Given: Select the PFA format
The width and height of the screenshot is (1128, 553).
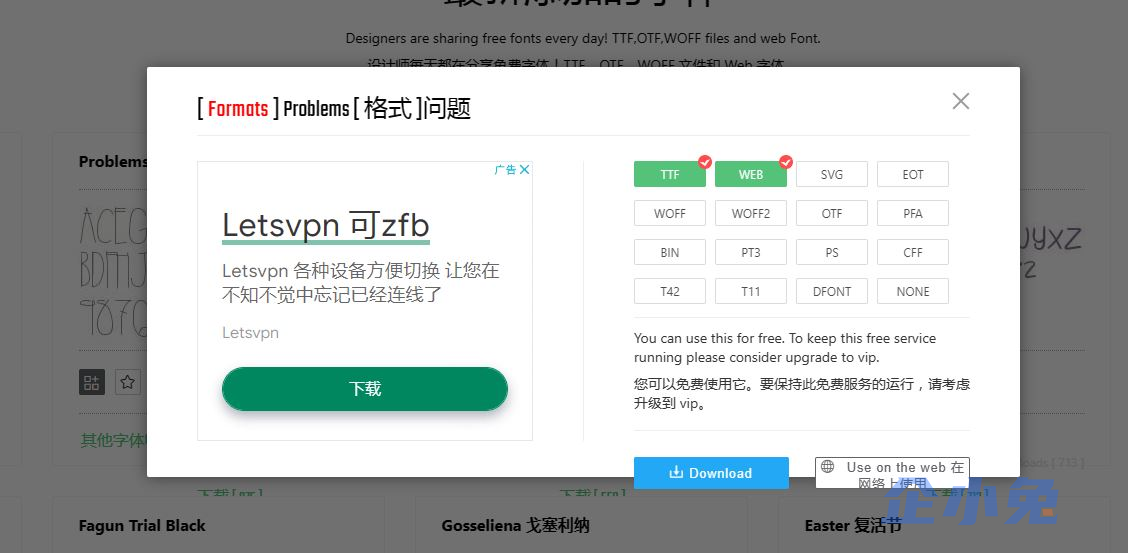Looking at the screenshot, I should (913, 214).
